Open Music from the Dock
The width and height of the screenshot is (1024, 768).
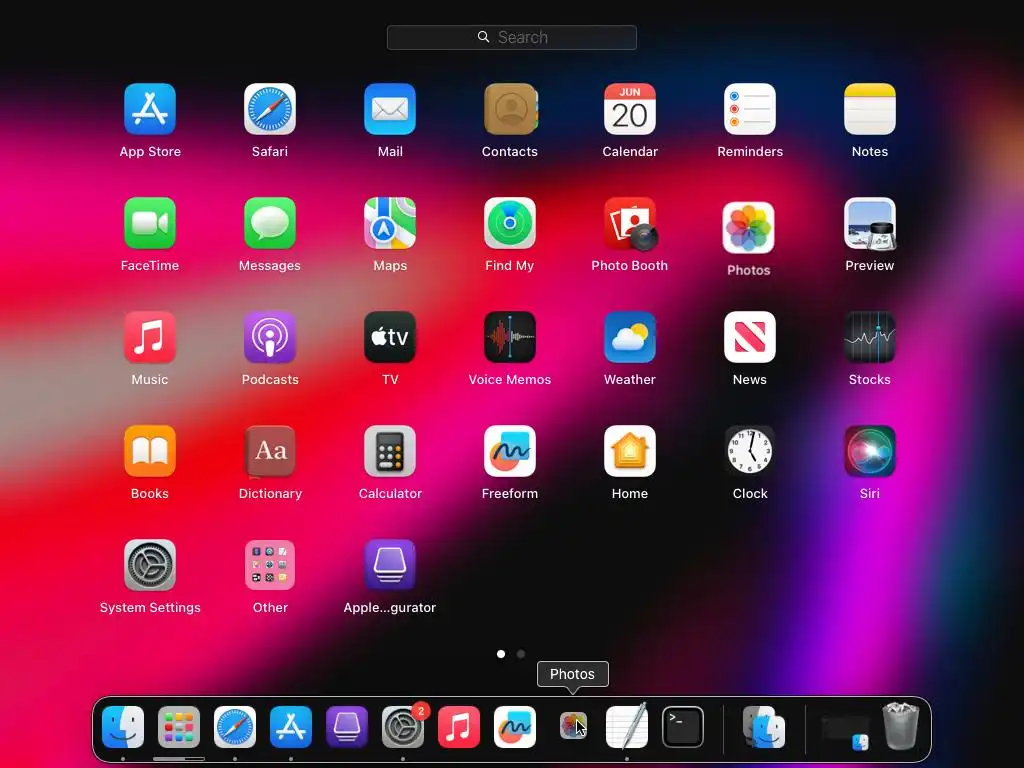click(x=458, y=727)
